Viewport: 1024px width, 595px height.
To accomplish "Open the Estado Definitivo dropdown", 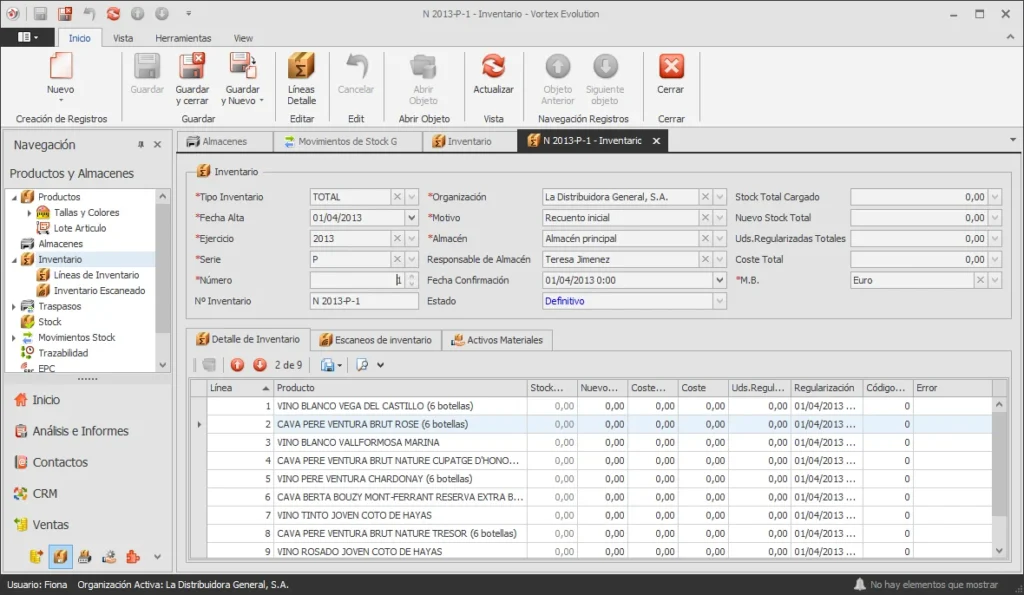I will pyautogui.click(x=720, y=301).
